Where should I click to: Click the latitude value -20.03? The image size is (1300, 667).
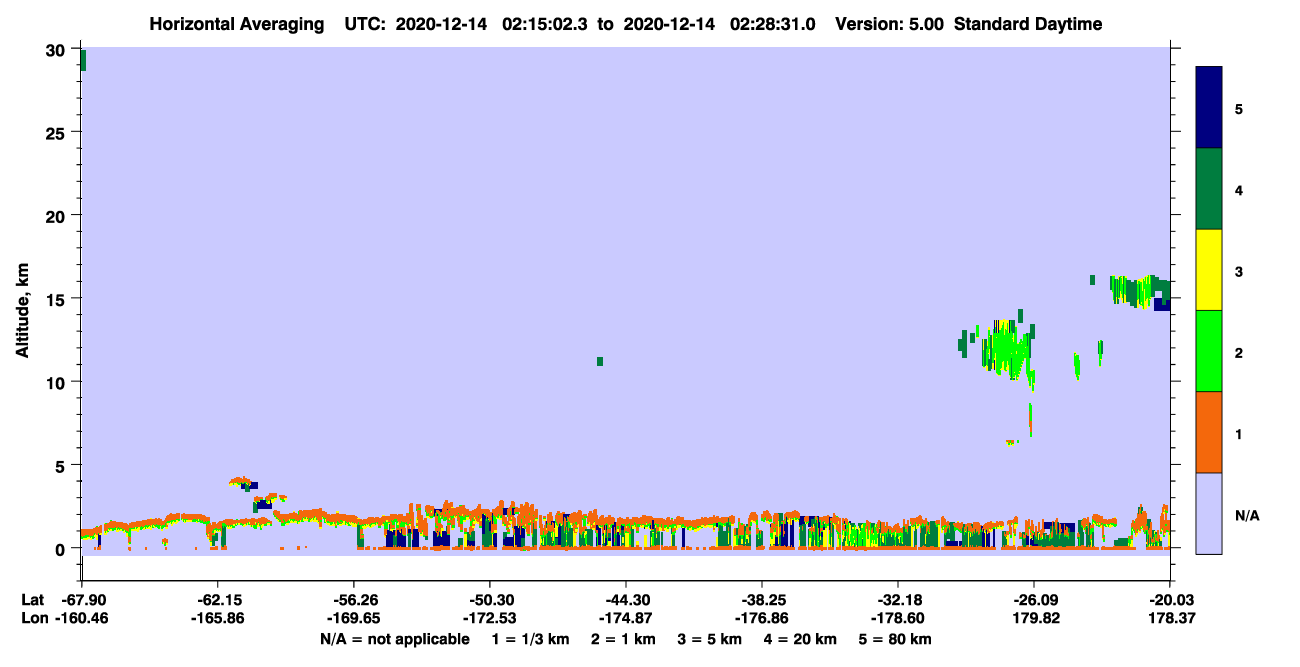[x=1170, y=600]
